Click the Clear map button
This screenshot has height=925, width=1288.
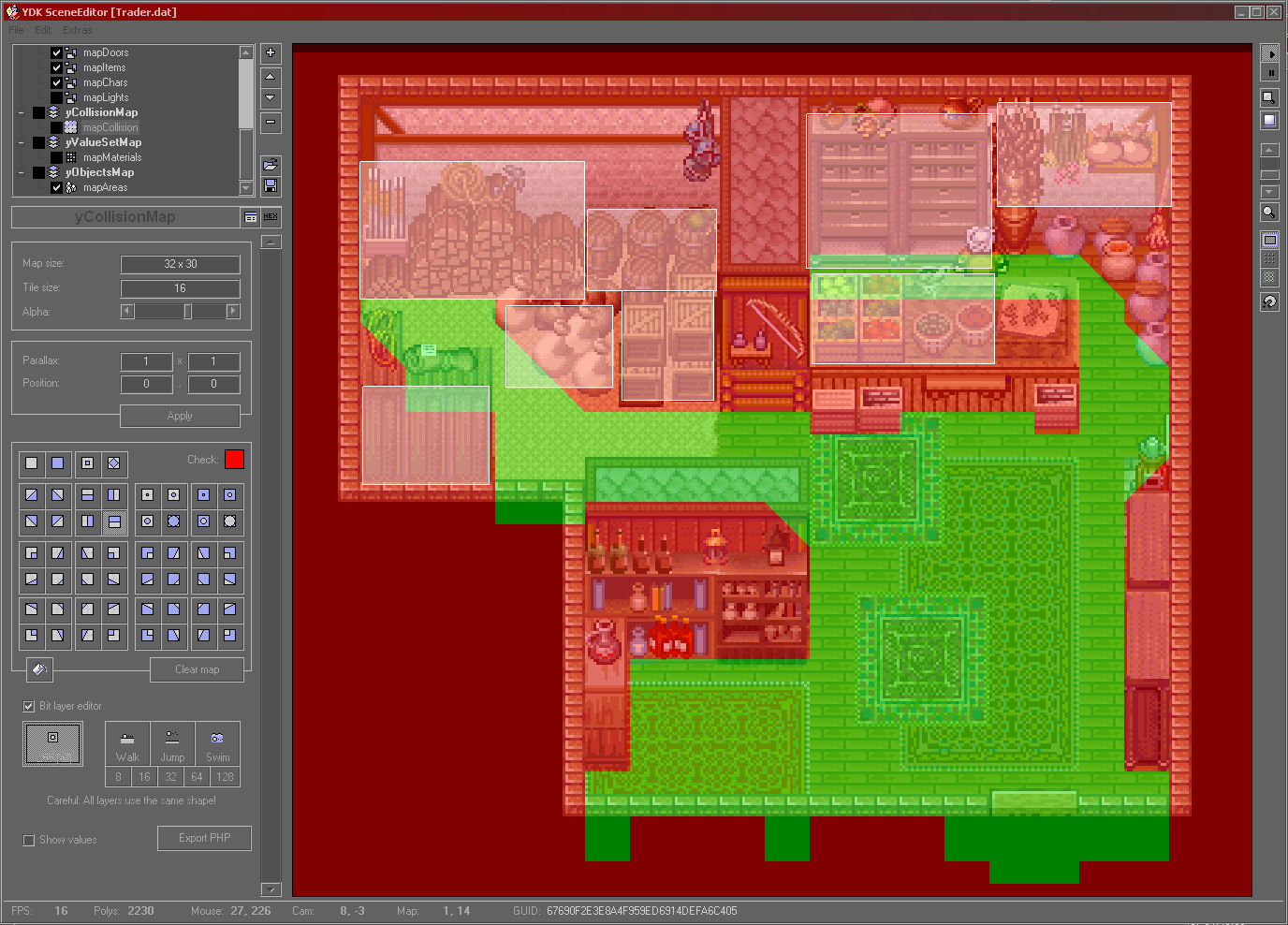point(197,669)
